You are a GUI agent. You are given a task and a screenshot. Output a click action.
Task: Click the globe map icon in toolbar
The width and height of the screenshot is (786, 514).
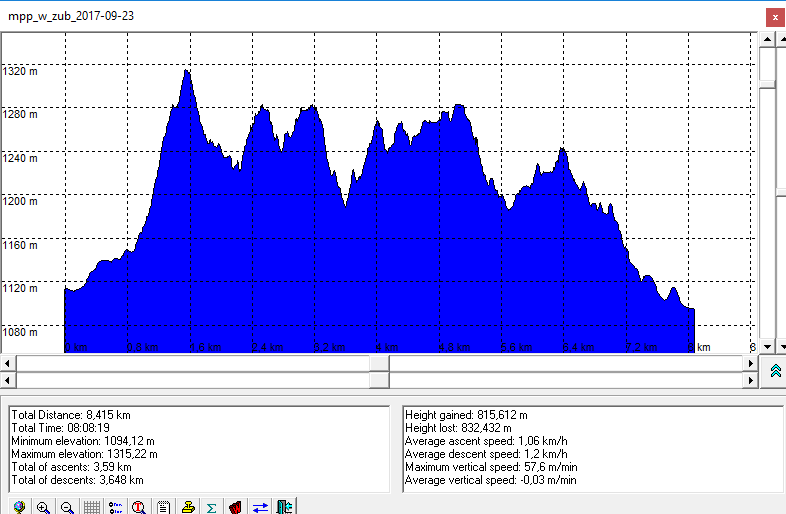pos(18,506)
